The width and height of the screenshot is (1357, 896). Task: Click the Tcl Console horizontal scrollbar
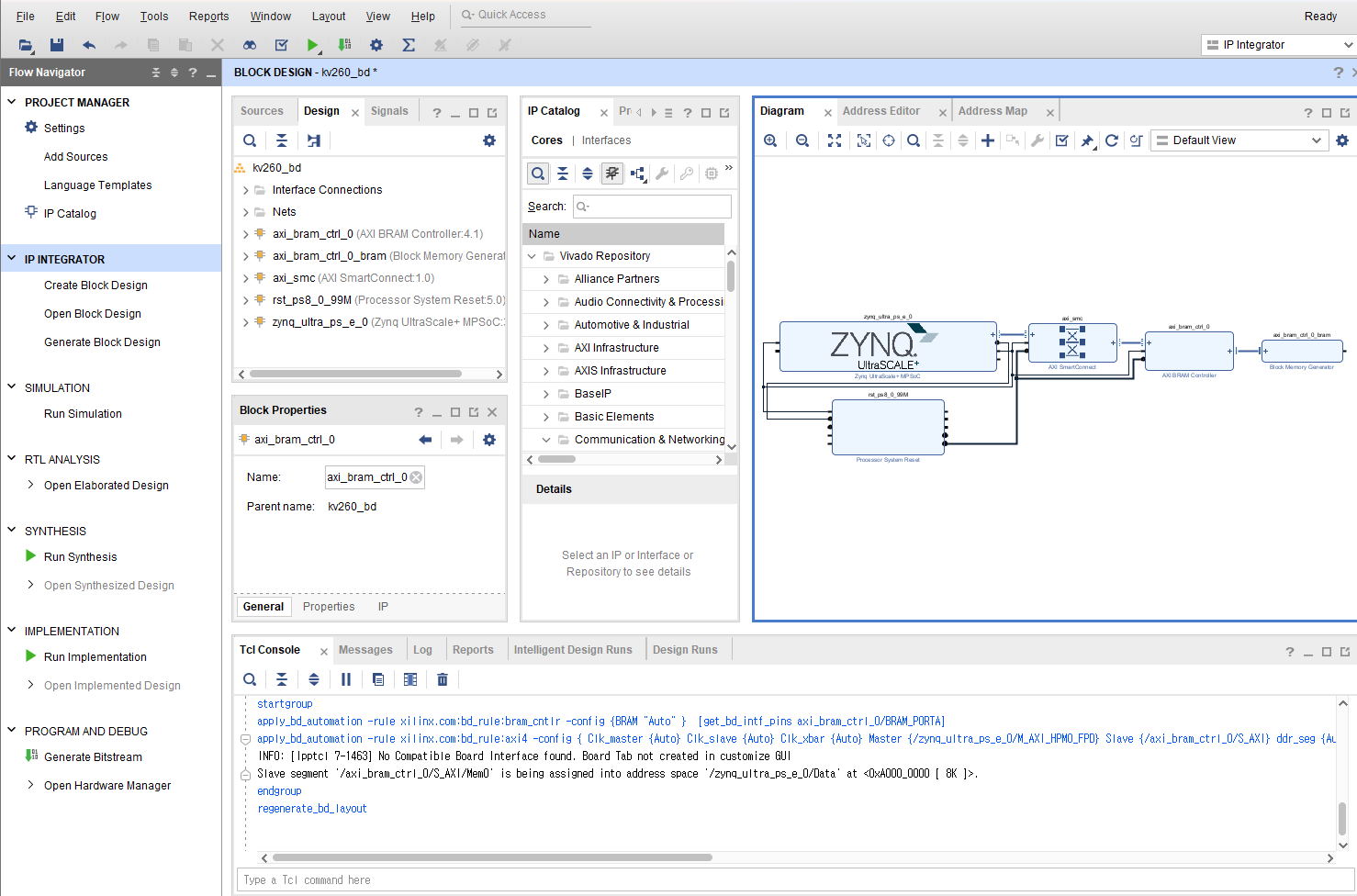point(492,857)
